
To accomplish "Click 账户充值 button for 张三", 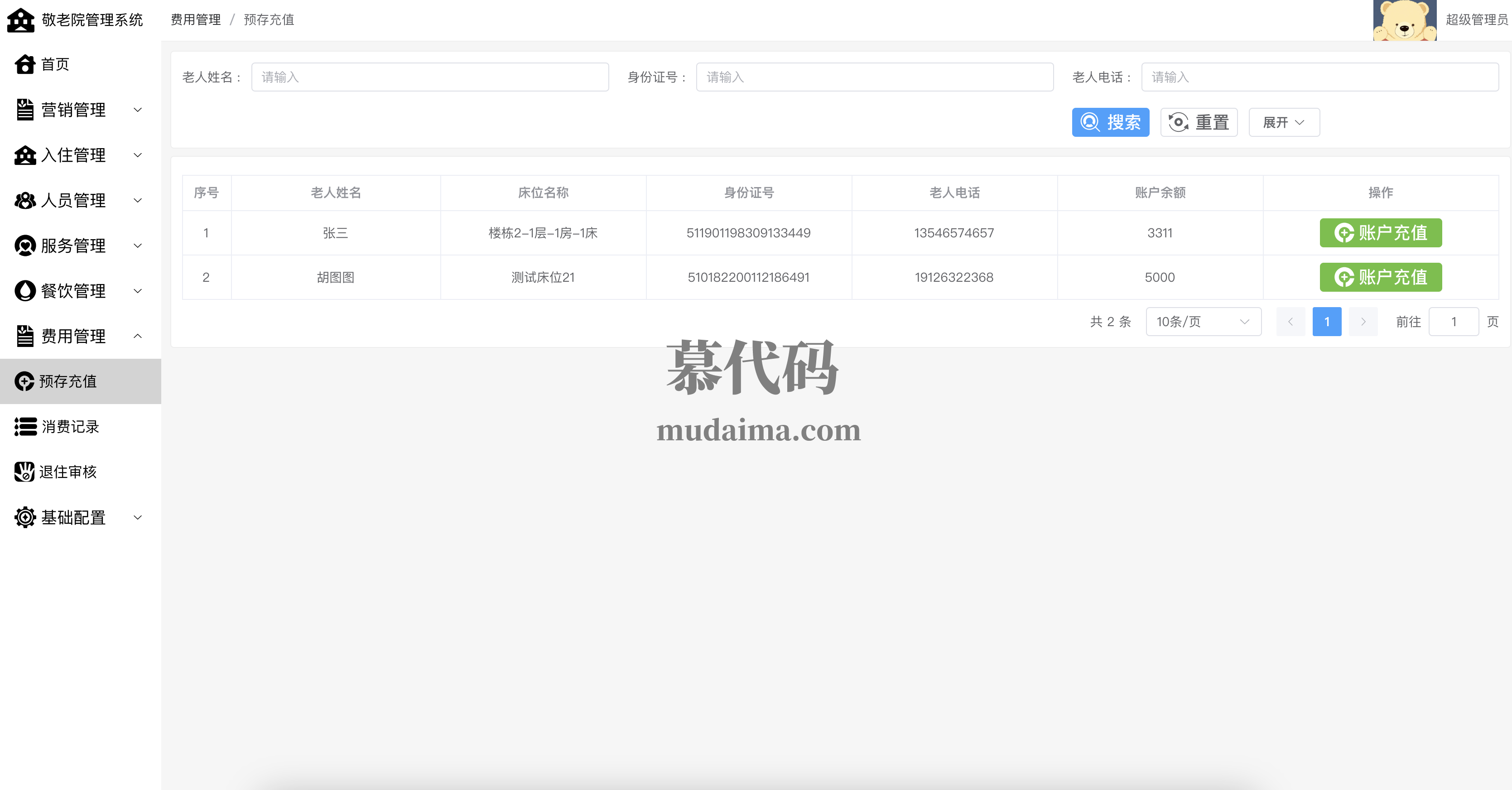I will click(1380, 233).
